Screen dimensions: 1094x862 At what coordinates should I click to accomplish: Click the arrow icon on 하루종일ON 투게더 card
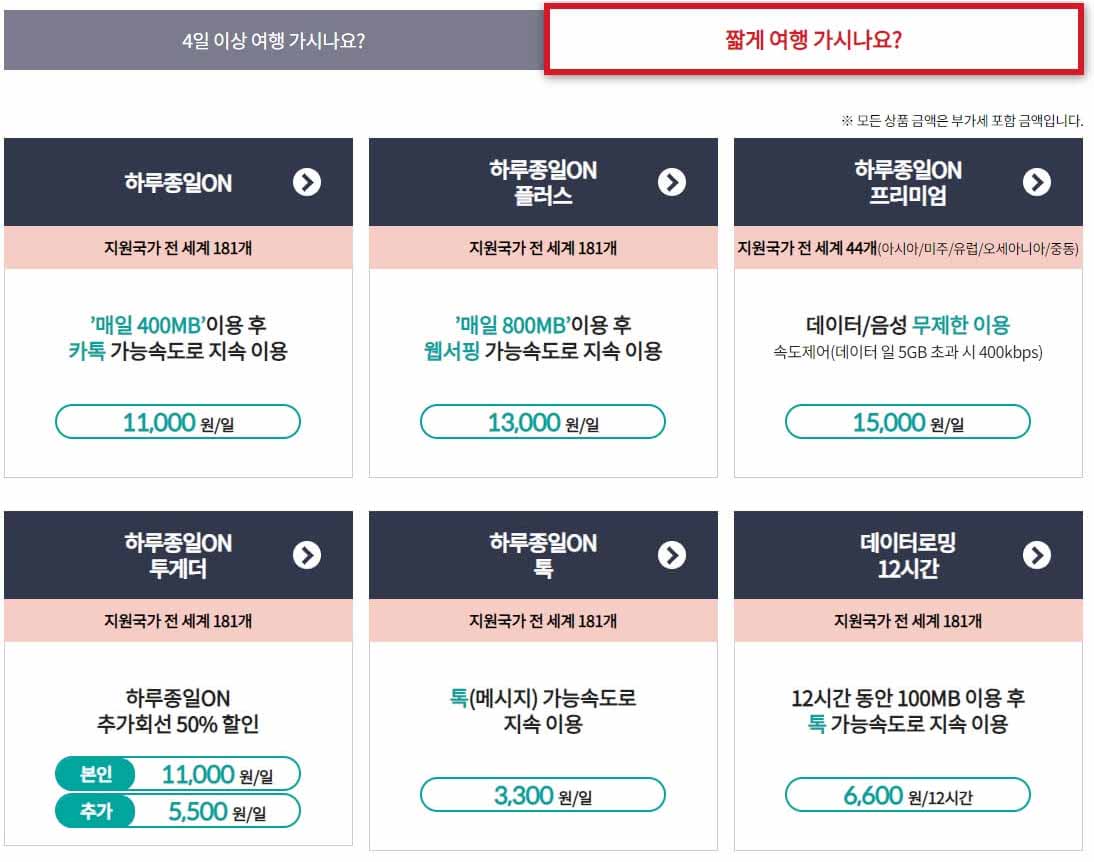coord(307,556)
